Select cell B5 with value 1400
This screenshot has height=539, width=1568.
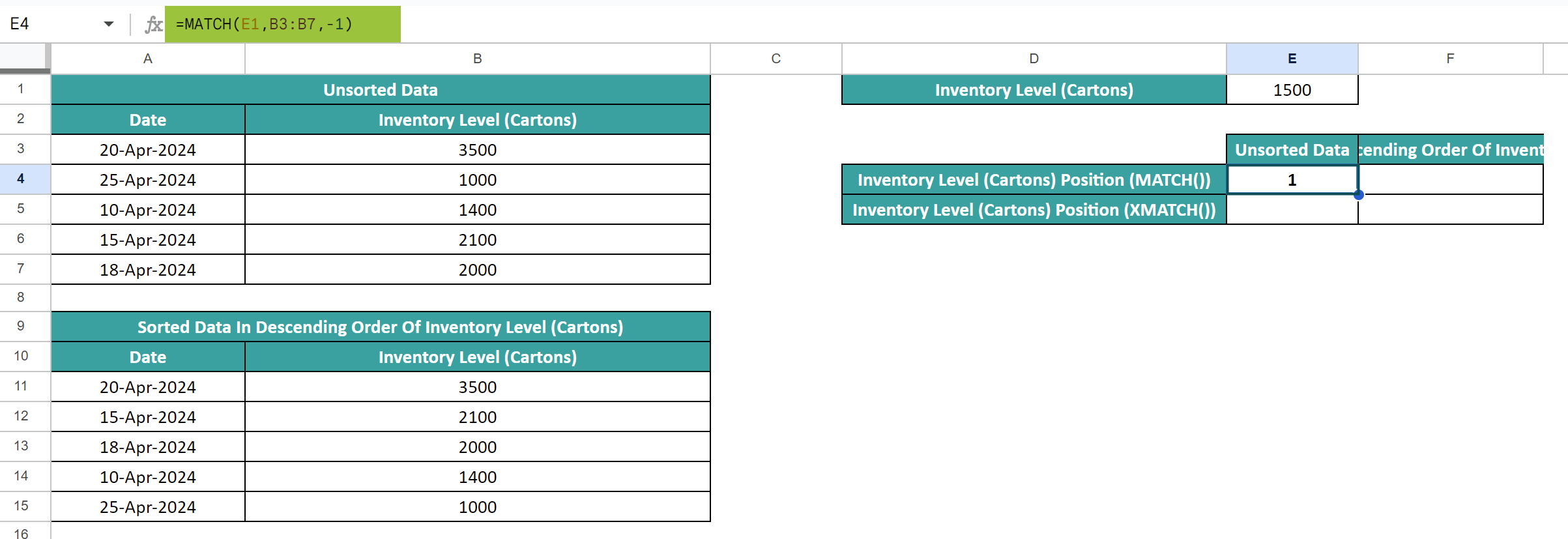pyautogui.click(x=478, y=210)
